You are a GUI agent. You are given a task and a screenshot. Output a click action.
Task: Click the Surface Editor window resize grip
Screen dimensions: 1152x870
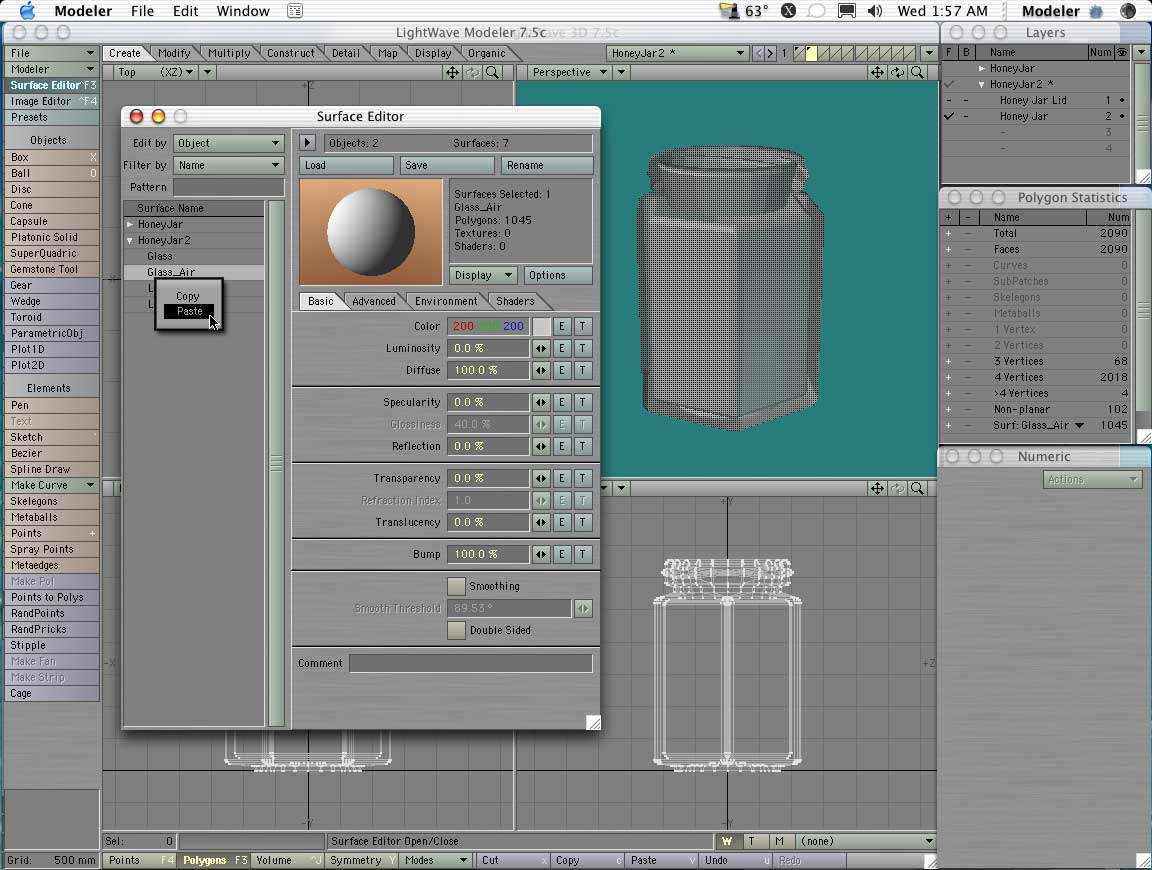click(x=593, y=723)
